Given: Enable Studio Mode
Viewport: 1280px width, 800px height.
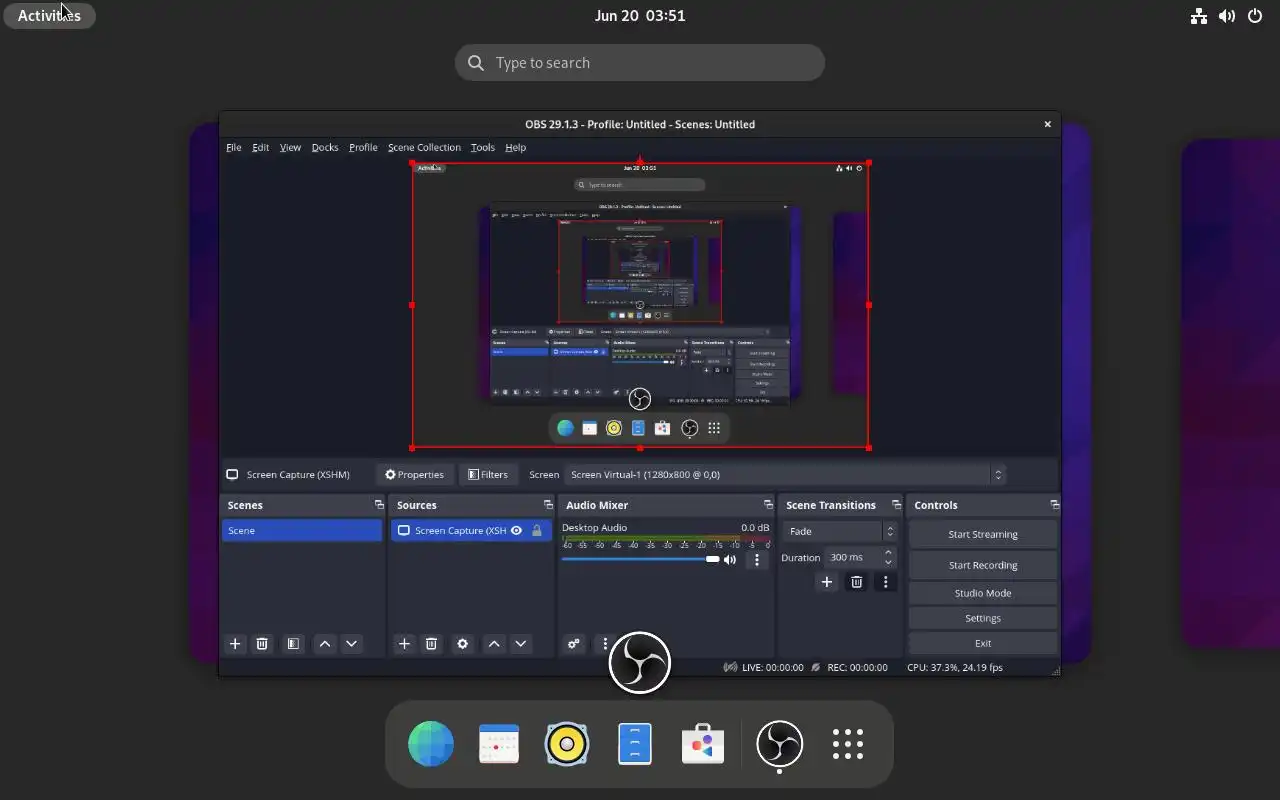Looking at the screenshot, I should 983,593.
